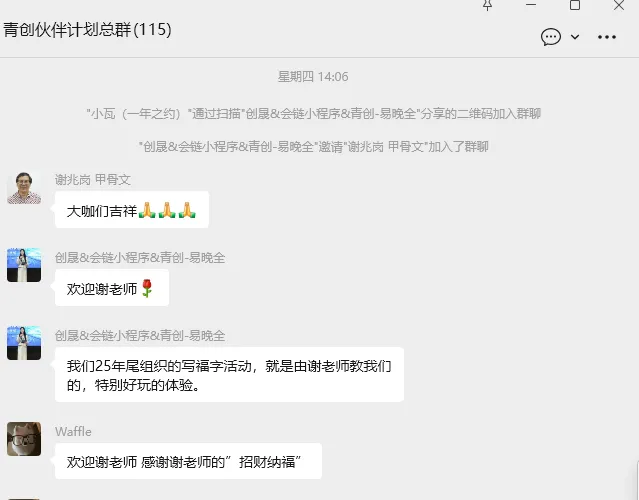
Task: Open the chat bubble icon in header
Action: pos(551,37)
